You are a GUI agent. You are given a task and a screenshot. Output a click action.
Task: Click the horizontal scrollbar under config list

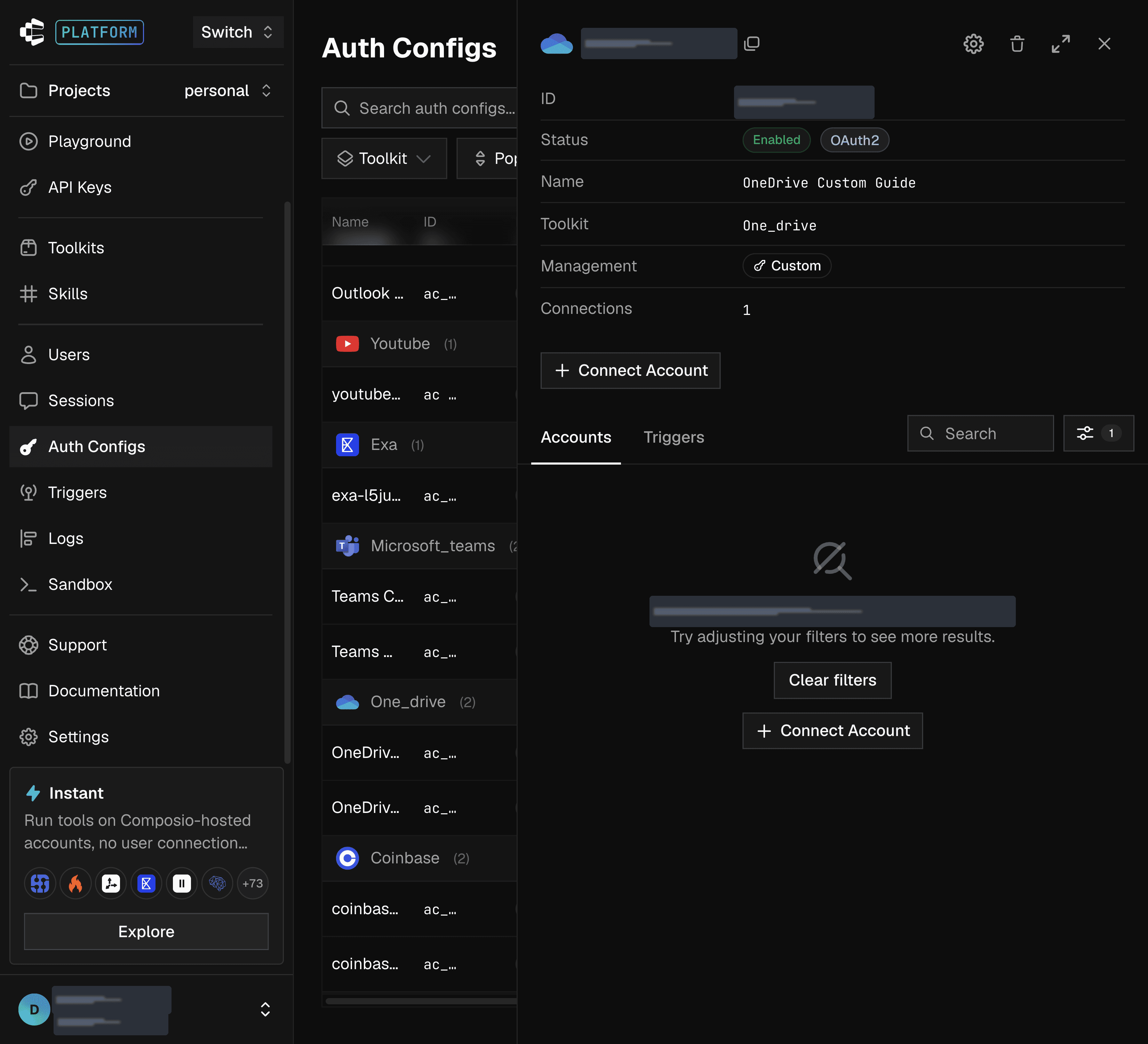pyautogui.click(x=421, y=1001)
